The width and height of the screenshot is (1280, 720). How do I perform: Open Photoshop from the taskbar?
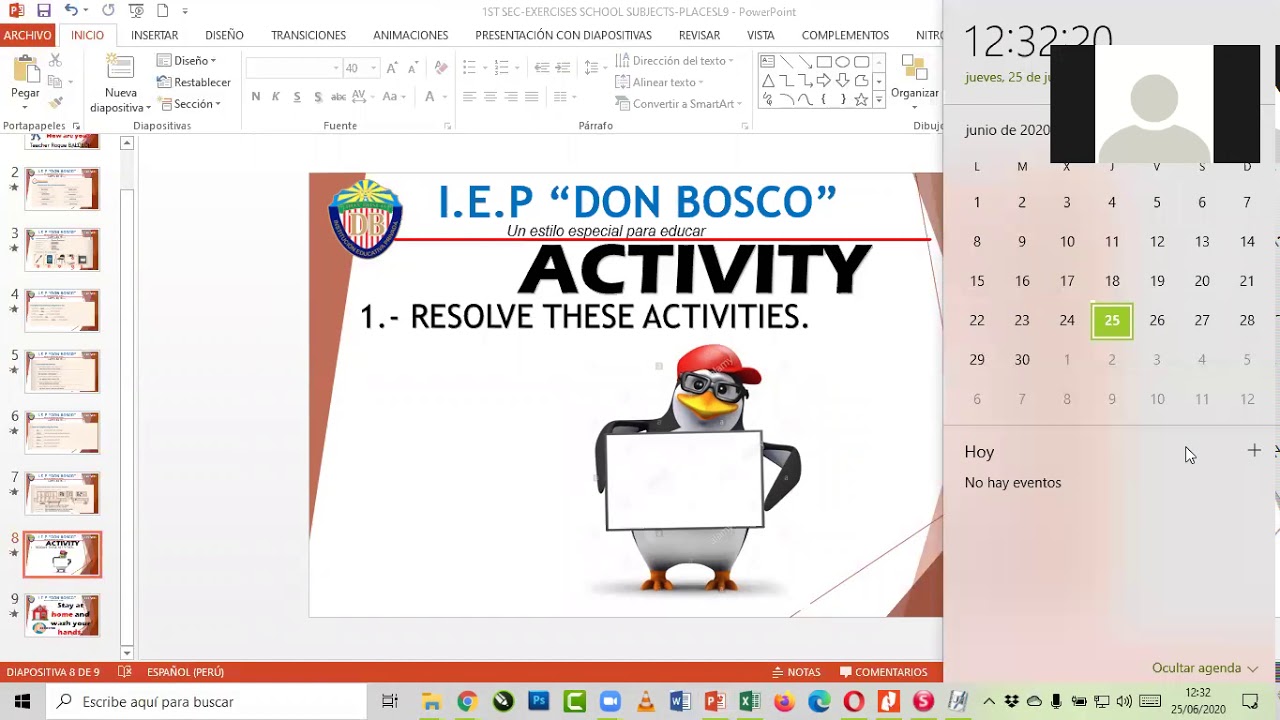coord(539,701)
